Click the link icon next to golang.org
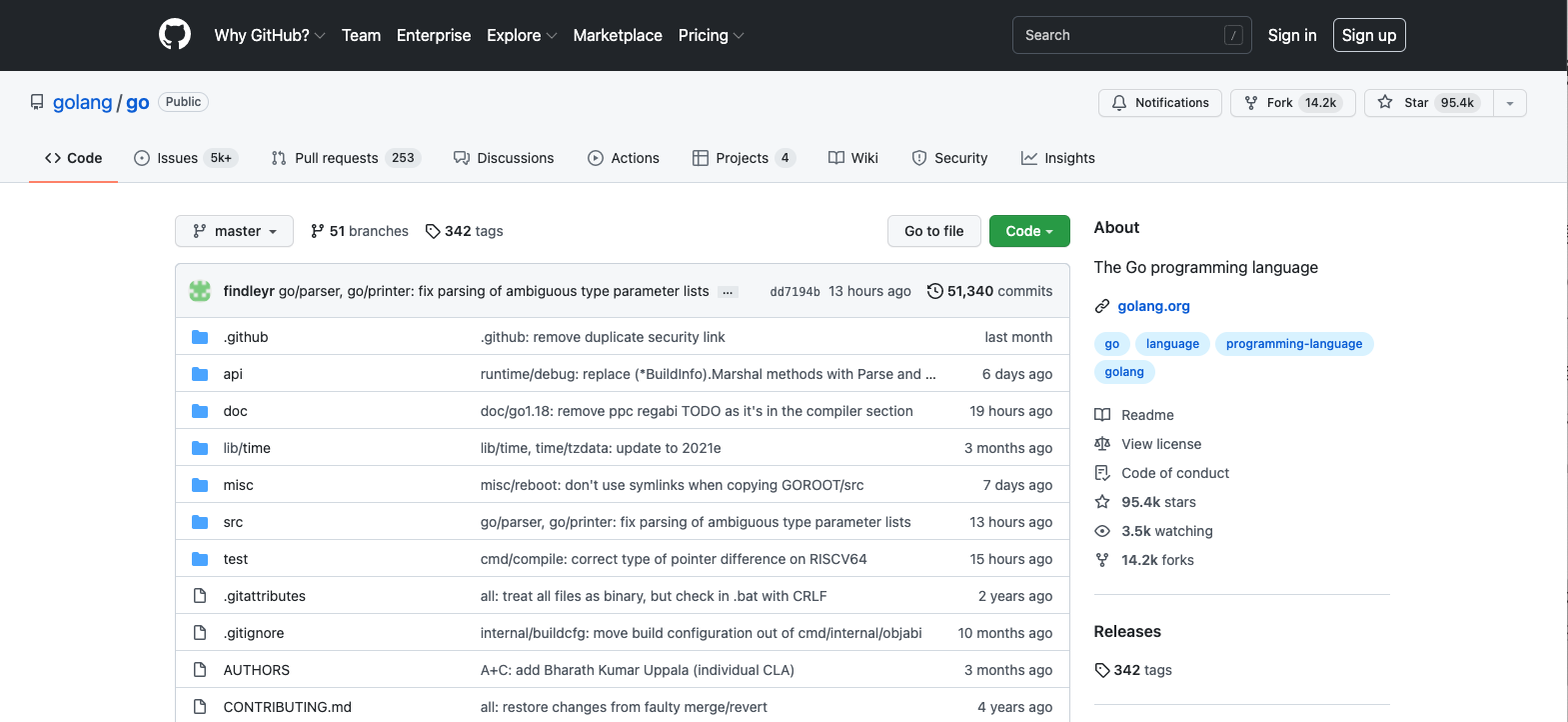The image size is (1568, 722). point(1102,306)
